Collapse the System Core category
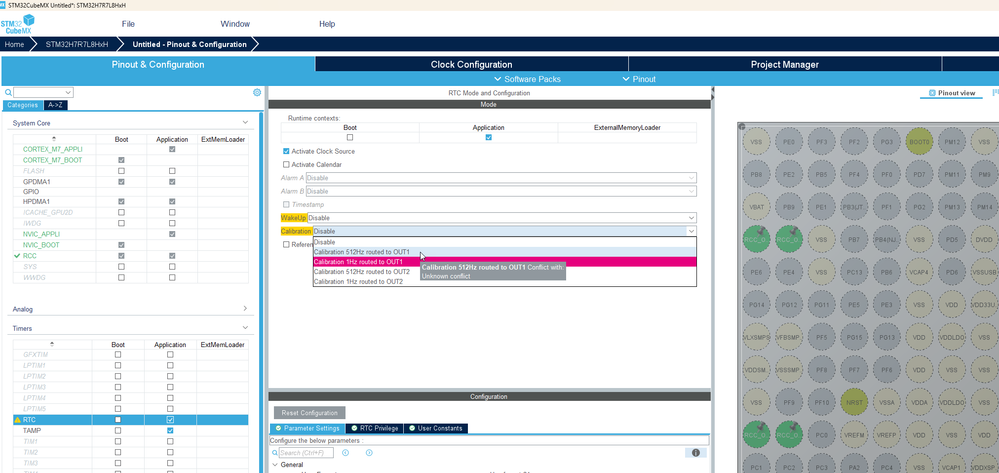The image size is (999, 473). [x=245, y=122]
